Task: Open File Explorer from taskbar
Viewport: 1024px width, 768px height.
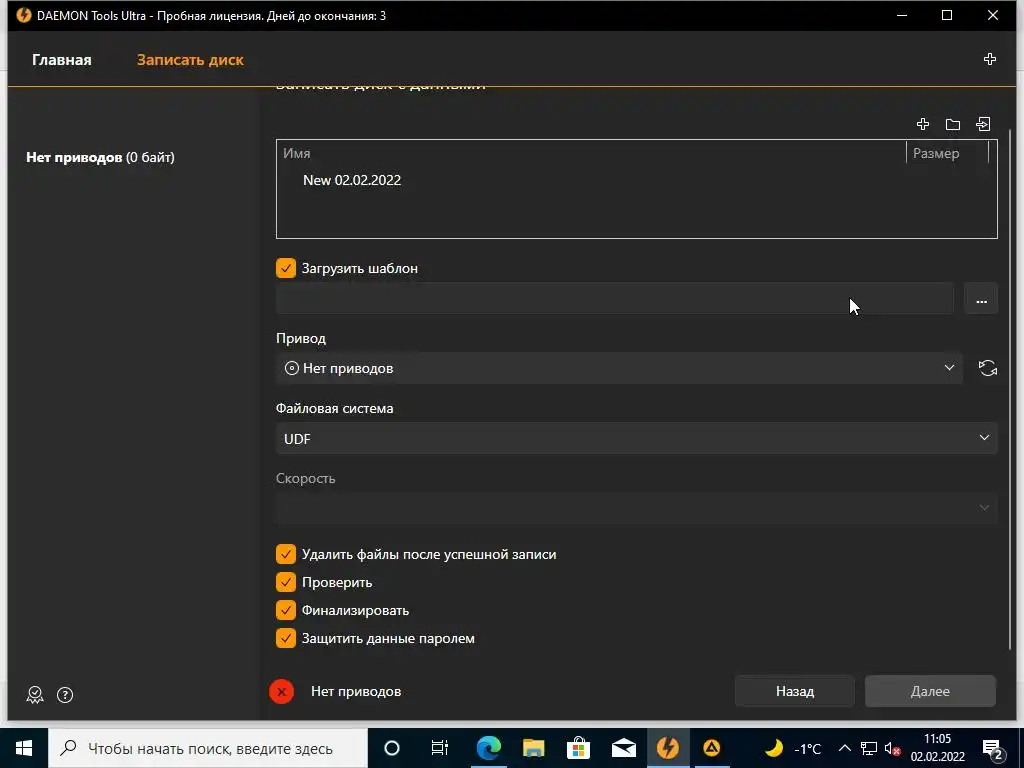Action: pos(534,748)
